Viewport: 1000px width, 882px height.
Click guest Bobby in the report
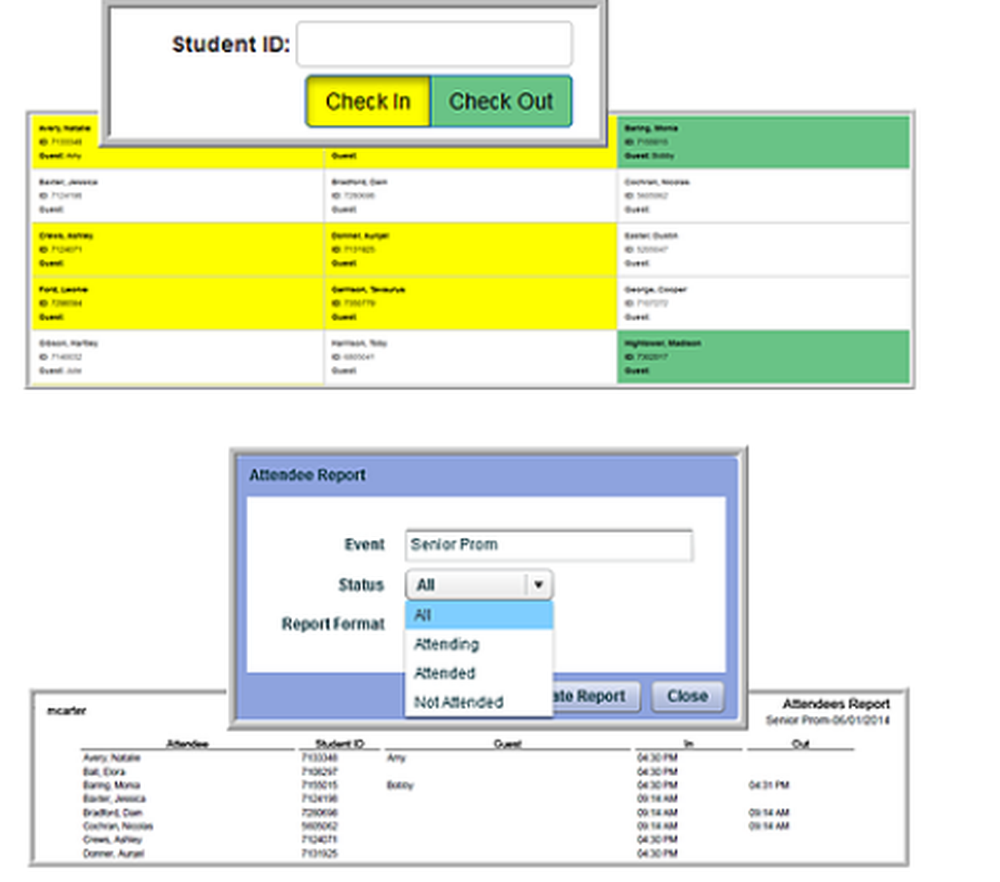[401, 785]
